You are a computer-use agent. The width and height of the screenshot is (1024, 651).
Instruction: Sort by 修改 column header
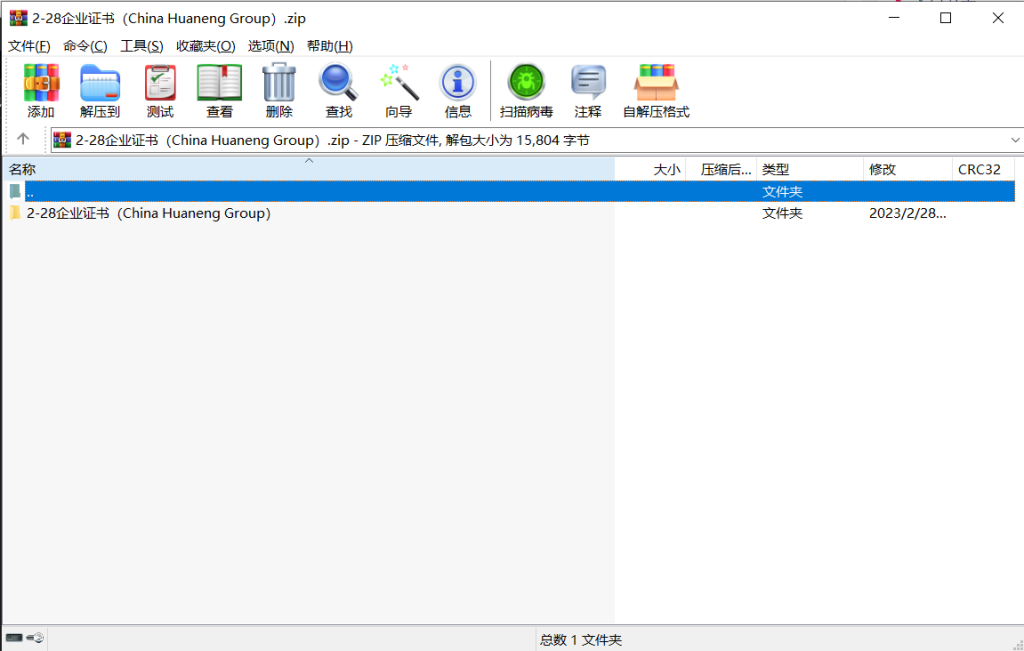[x=882, y=170]
